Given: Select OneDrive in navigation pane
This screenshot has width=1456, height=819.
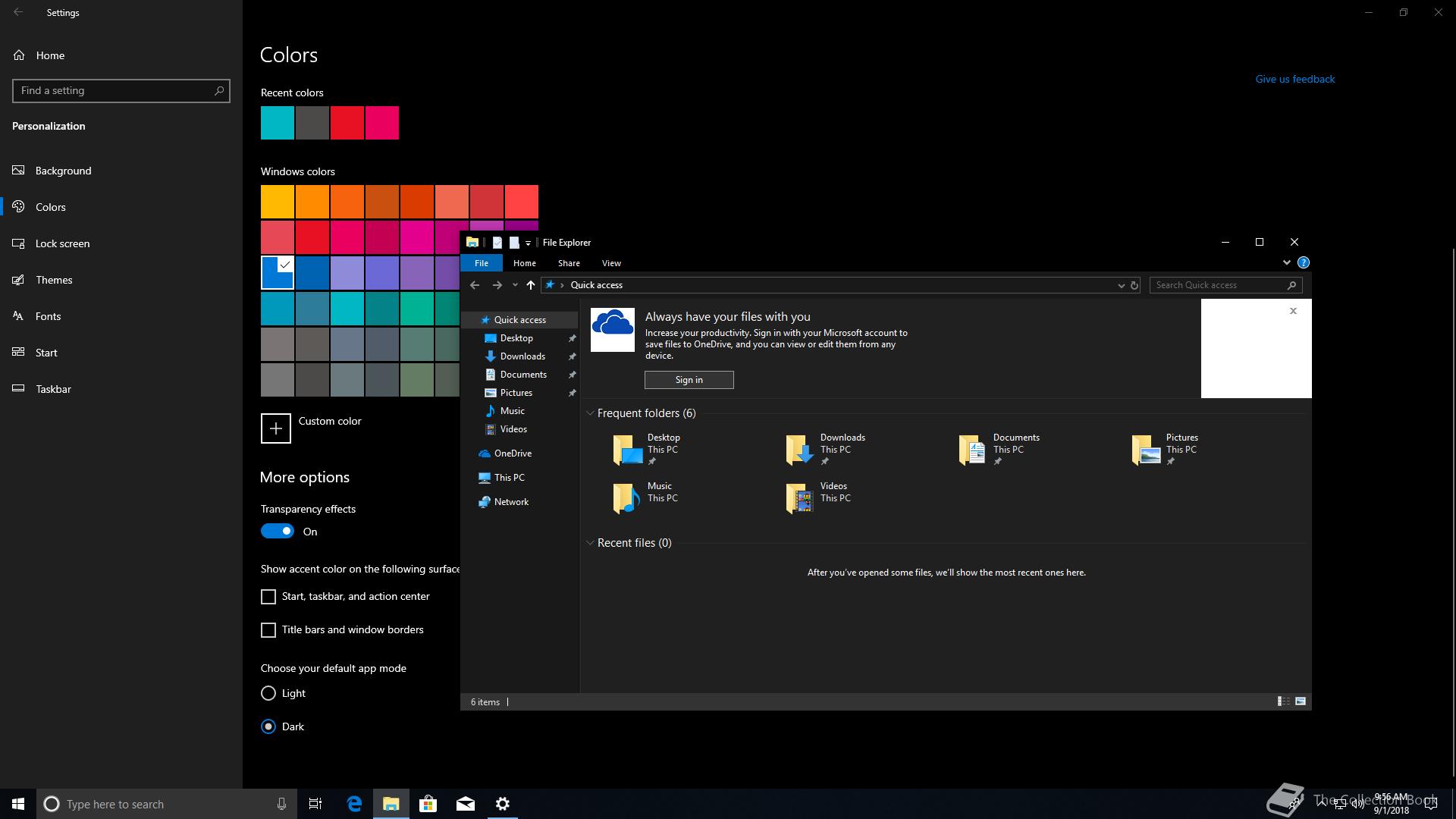Looking at the screenshot, I should (505, 453).
